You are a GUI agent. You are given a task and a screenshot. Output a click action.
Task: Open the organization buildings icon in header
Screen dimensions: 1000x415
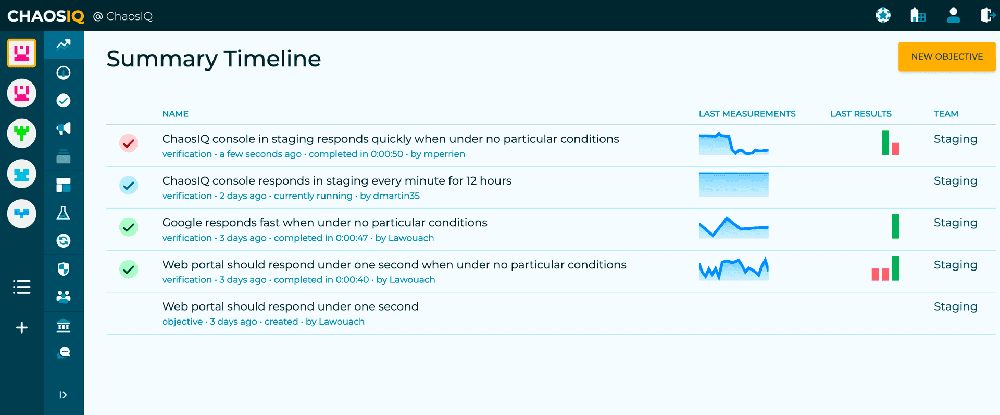coord(918,15)
